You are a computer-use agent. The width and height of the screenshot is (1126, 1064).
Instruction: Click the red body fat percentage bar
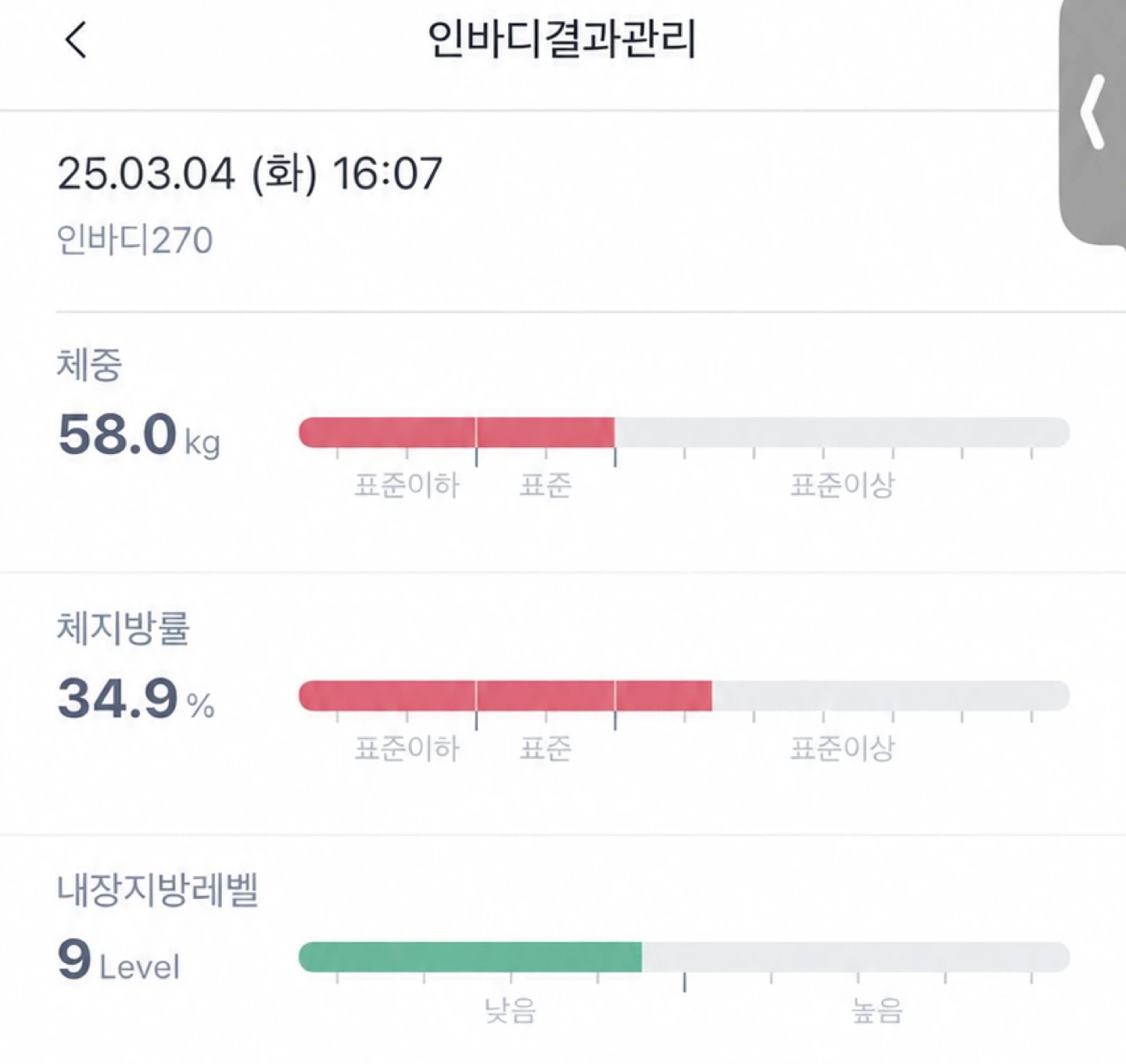505,696
